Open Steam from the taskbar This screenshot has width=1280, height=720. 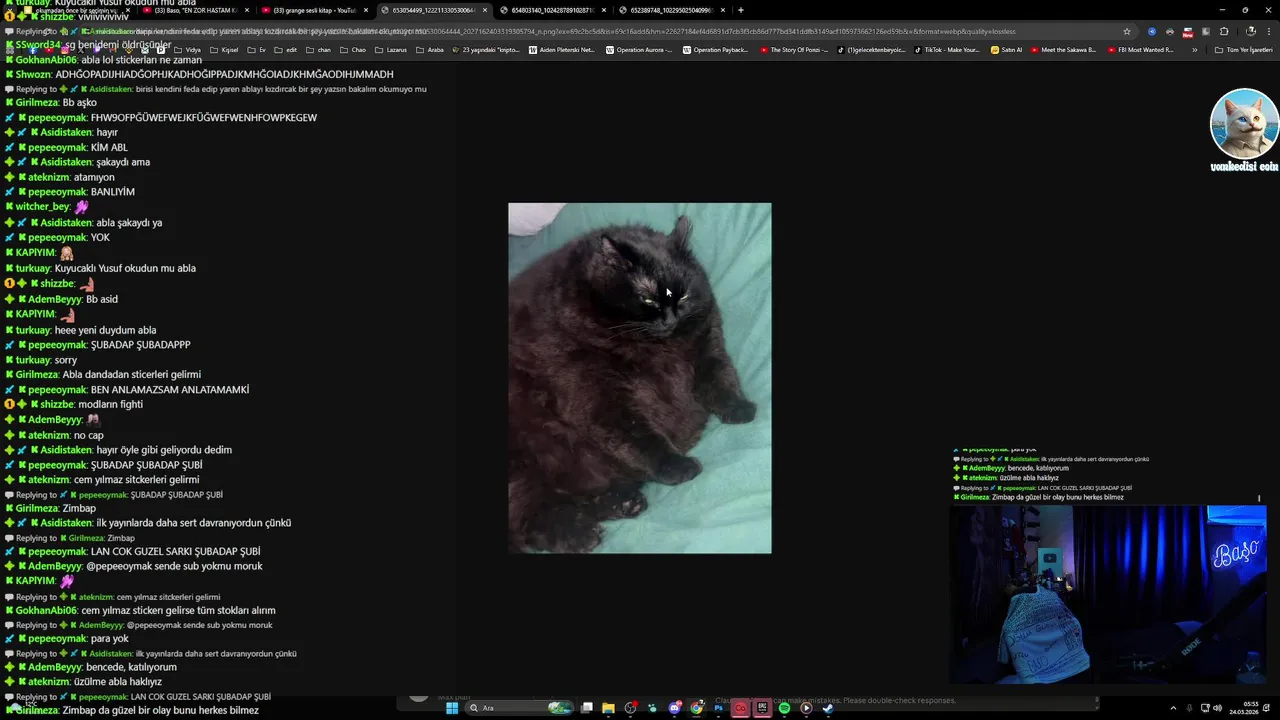[828, 708]
